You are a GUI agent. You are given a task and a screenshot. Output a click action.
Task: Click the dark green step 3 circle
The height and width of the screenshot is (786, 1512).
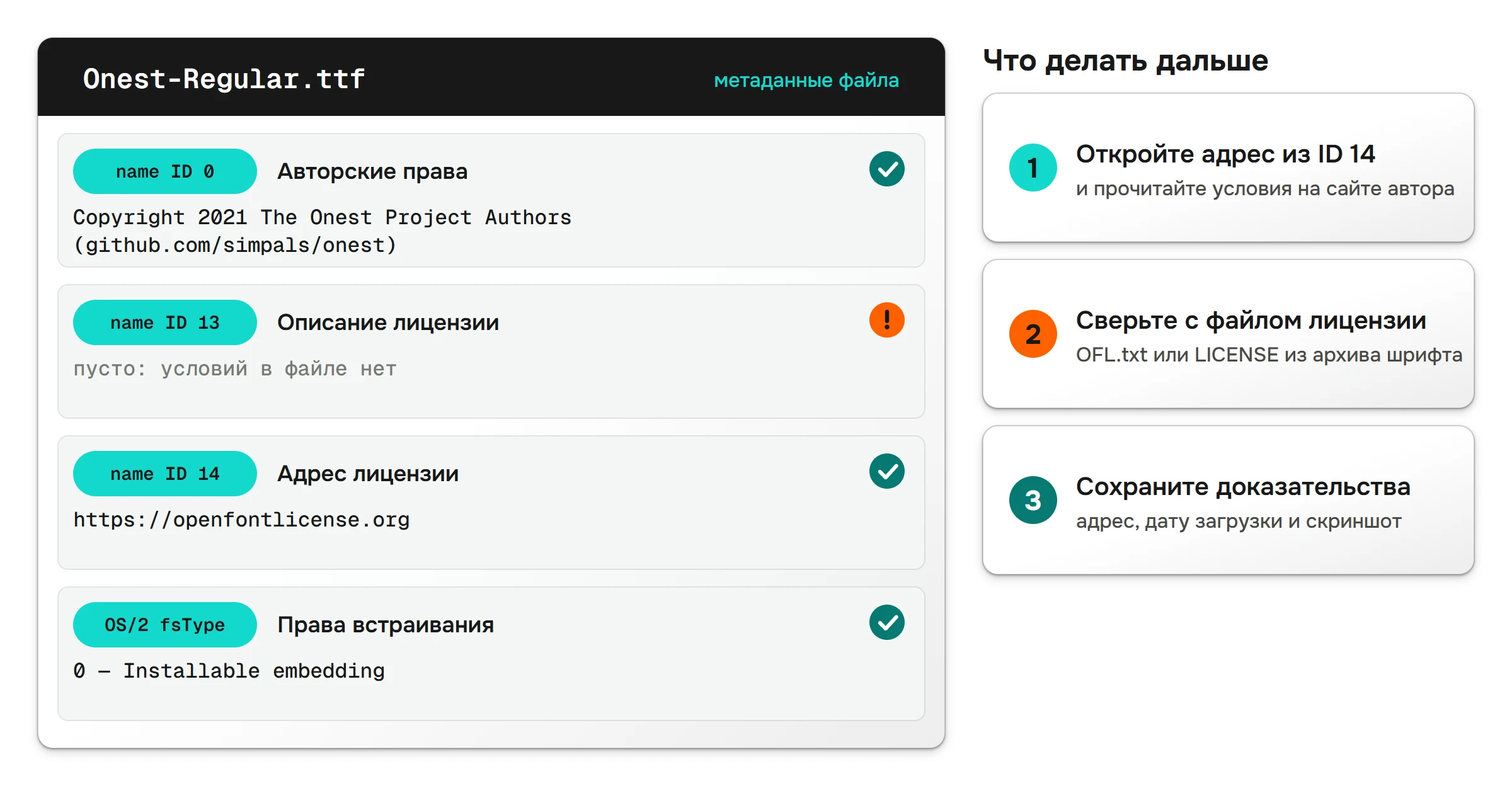click(1033, 500)
